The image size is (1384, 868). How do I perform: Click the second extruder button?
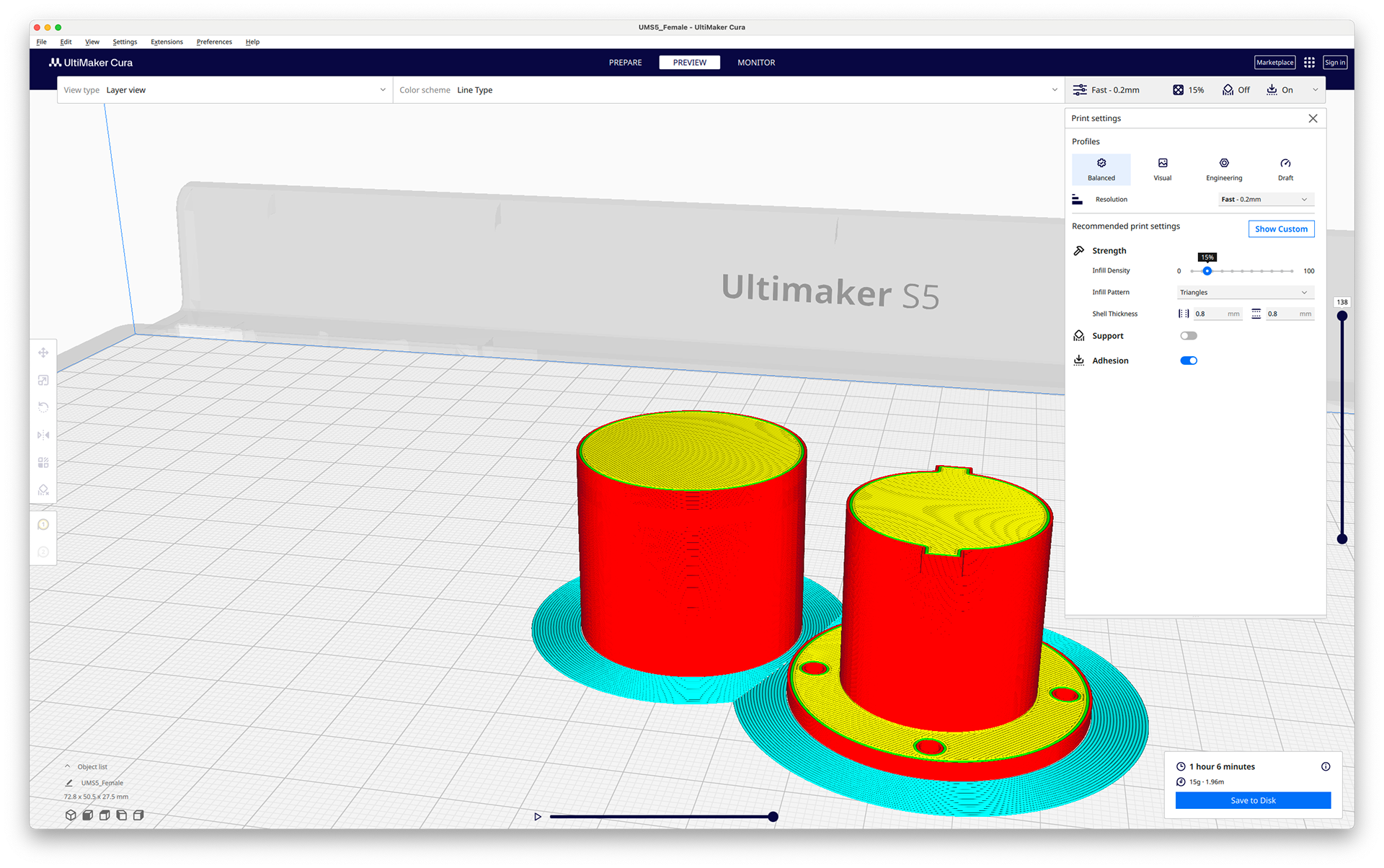tap(43, 552)
